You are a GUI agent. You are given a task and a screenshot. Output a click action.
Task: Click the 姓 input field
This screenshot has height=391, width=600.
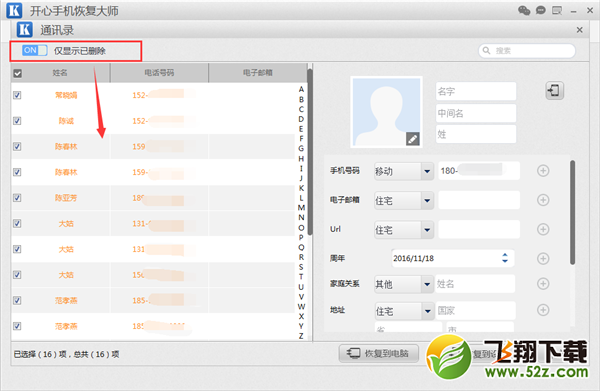476,134
